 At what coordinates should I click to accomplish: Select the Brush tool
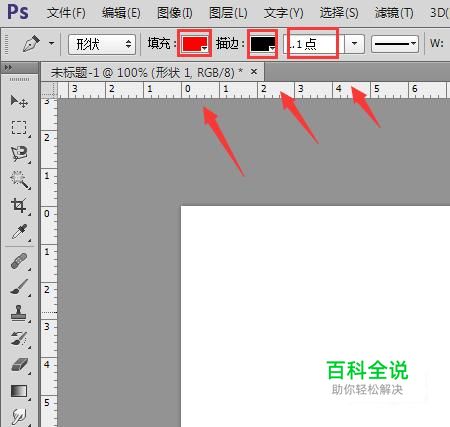19,287
